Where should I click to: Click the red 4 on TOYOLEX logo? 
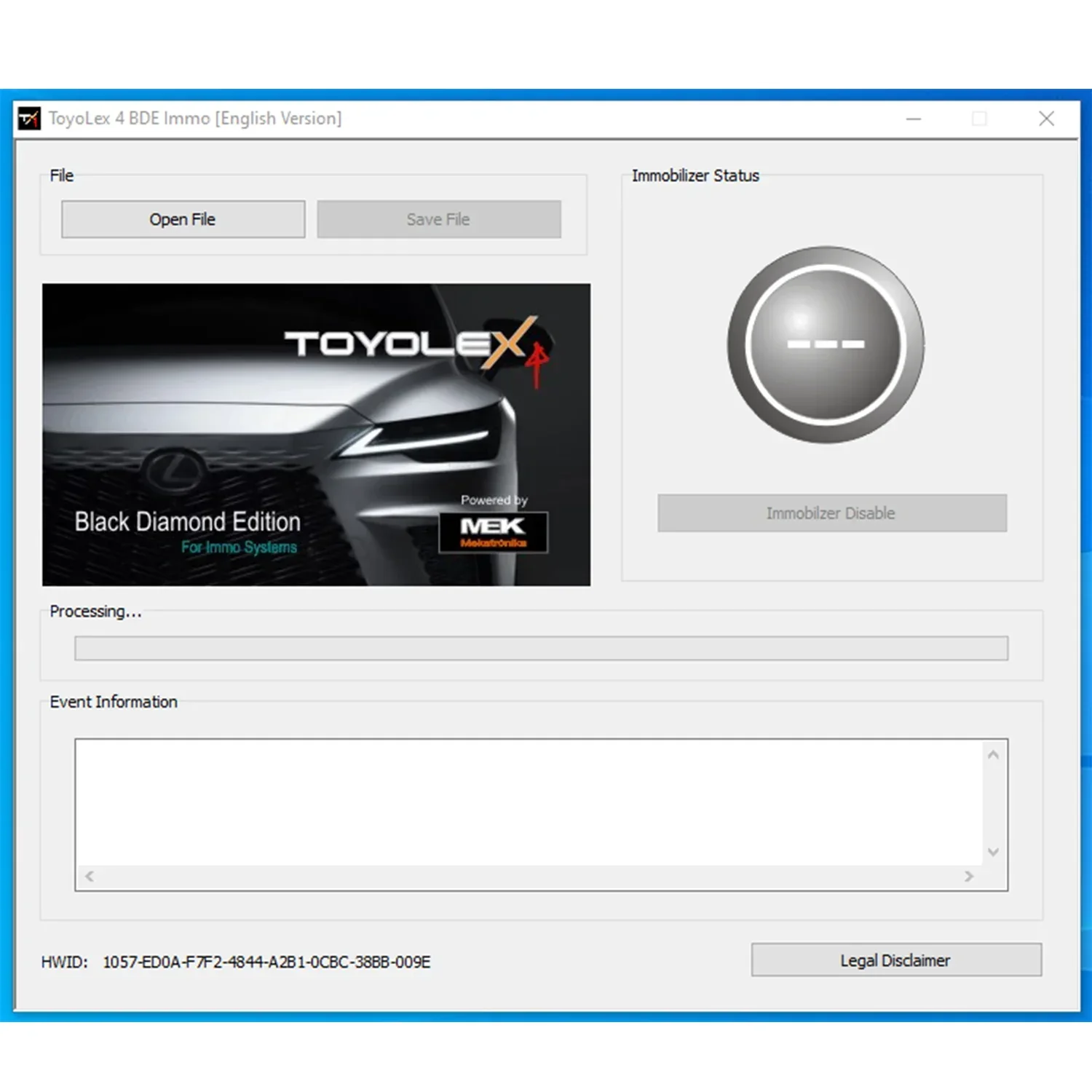(537, 355)
